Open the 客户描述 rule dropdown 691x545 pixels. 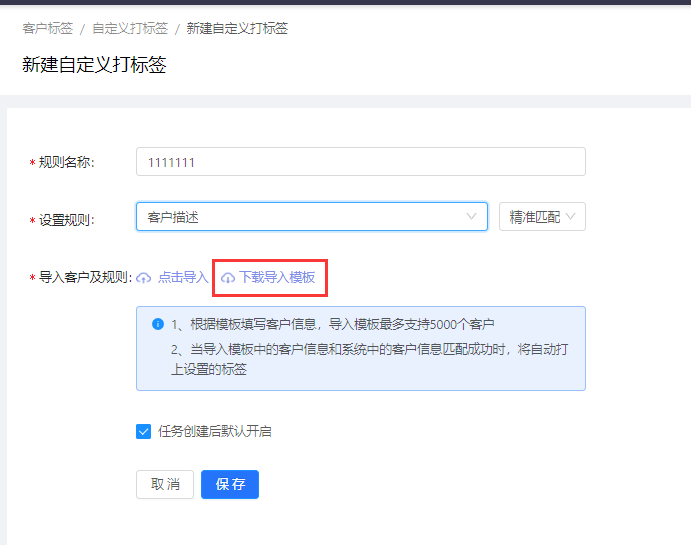(x=312, y=217)
